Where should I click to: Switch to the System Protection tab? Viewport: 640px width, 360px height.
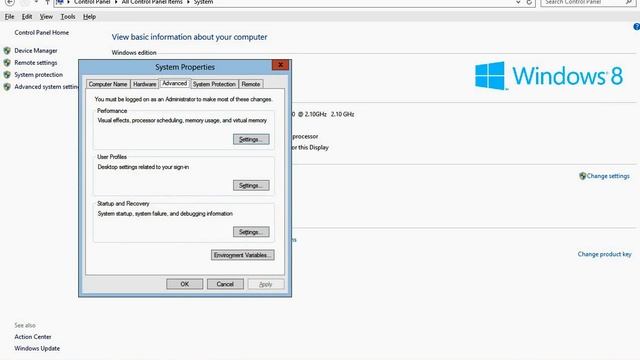pos(214,84)
